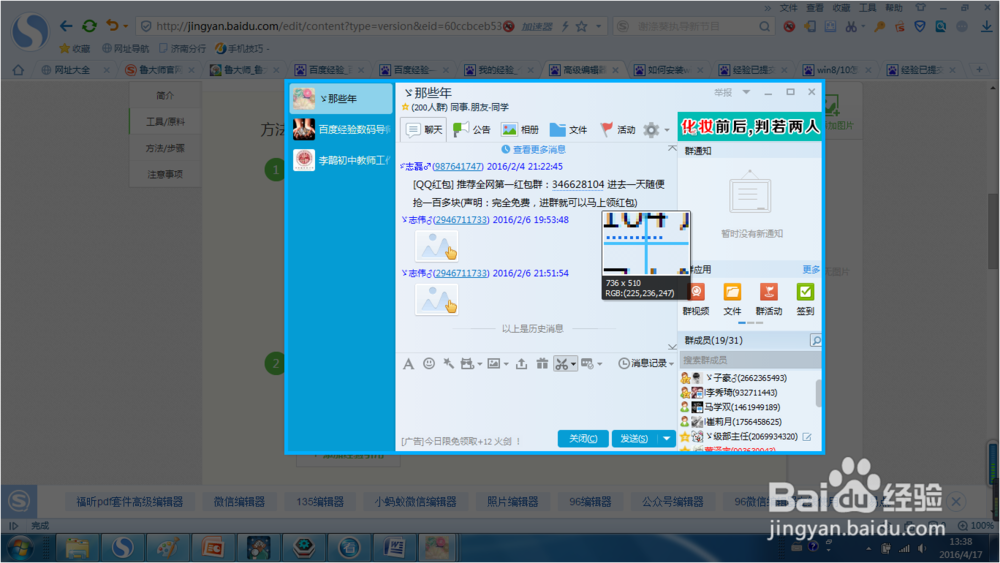Screen dimensions: 1000x563
Task: Click the upload file arrow icon in the chat toolbar
Action: 521,363
